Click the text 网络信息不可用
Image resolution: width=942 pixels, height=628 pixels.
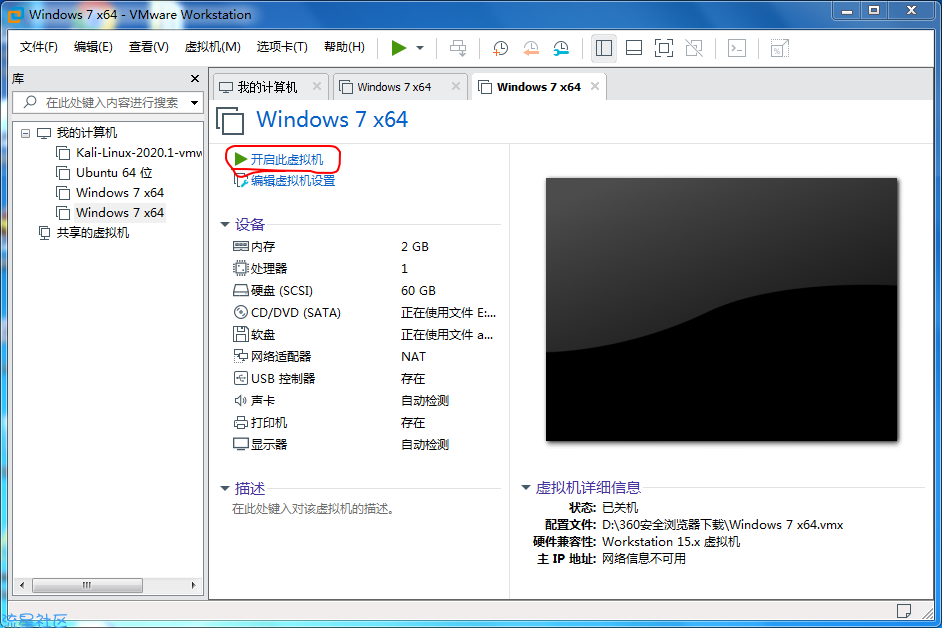[x=644, y=559]
